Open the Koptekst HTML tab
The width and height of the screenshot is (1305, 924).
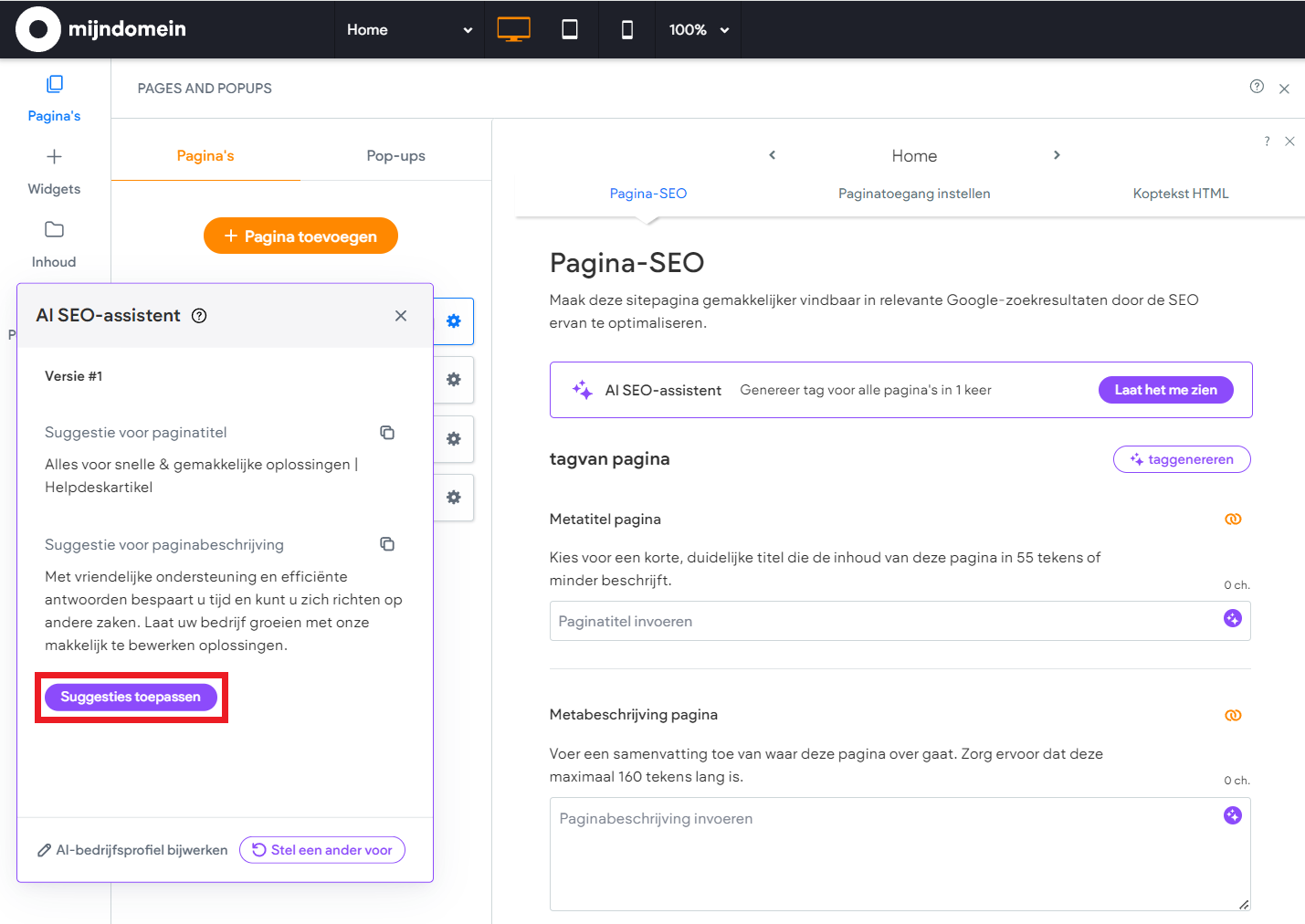point(1180,194)
